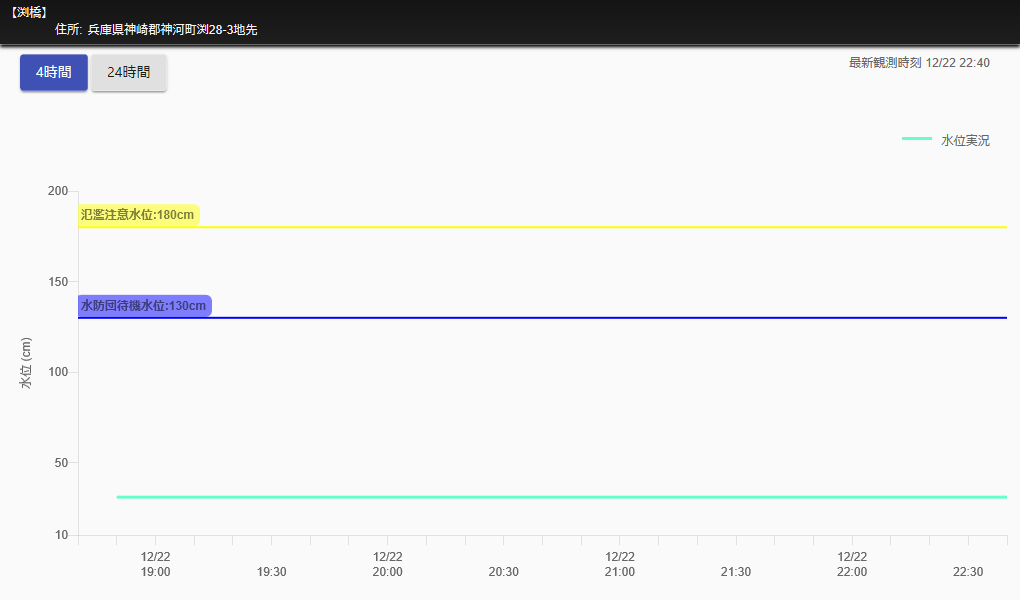Click the blue standby threshold line

pos(600,318)
